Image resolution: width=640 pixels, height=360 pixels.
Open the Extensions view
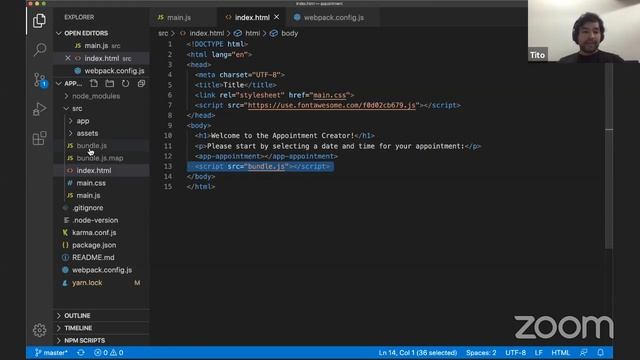39,138
